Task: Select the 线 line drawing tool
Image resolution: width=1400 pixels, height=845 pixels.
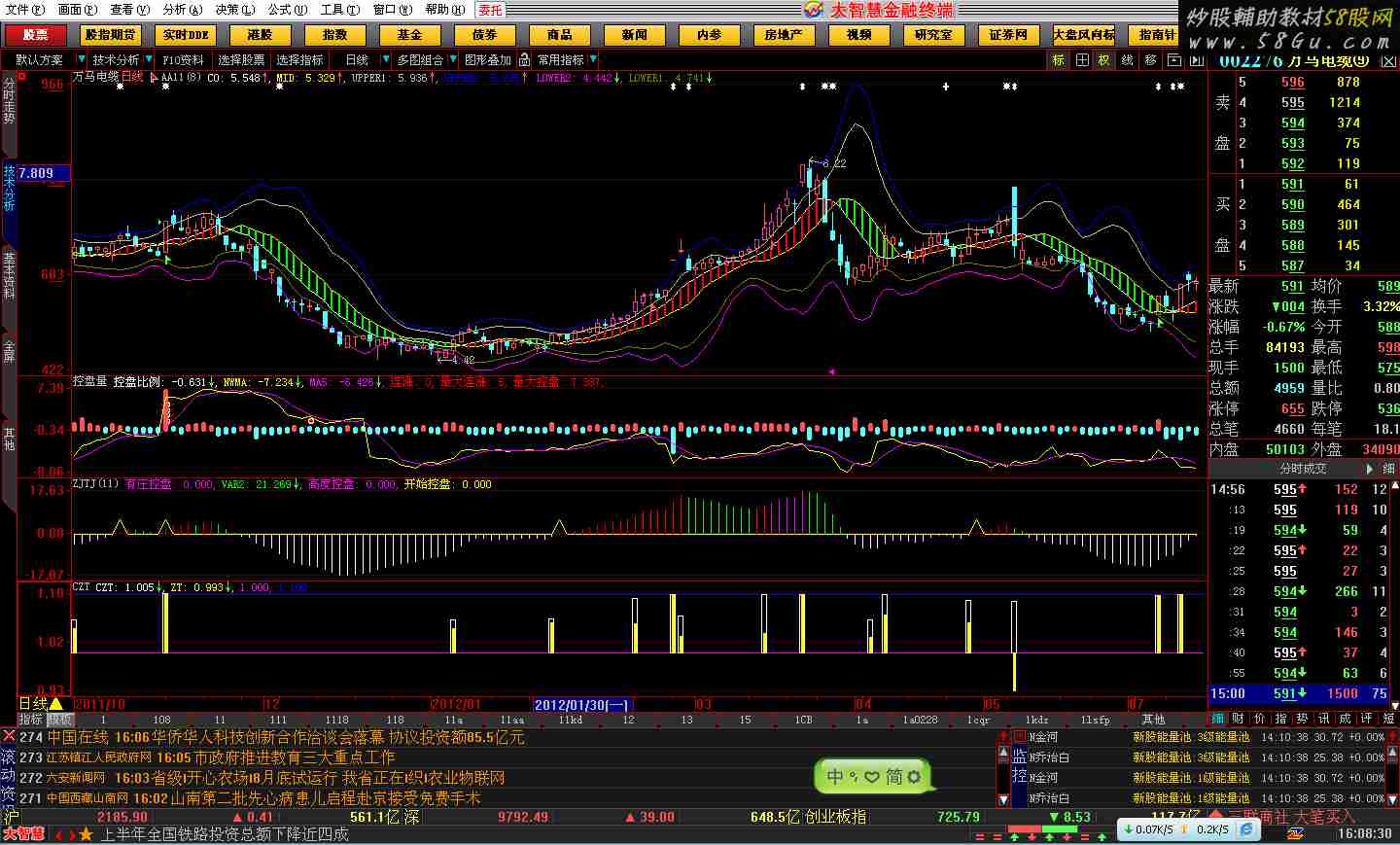Action: [1127, 60]
